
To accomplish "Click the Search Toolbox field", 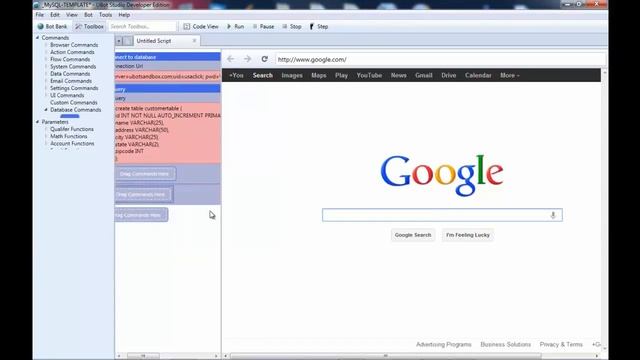I will (142, 27).
